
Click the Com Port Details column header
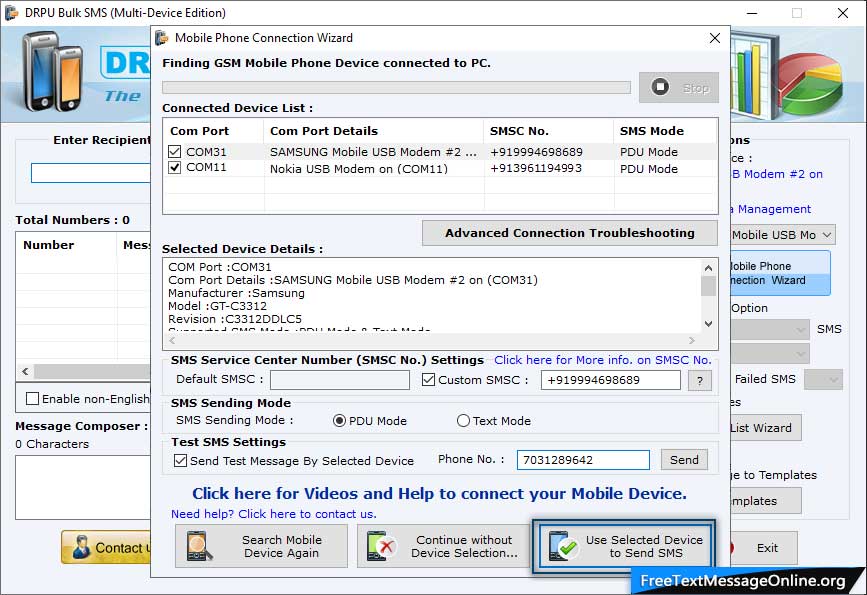324,131
